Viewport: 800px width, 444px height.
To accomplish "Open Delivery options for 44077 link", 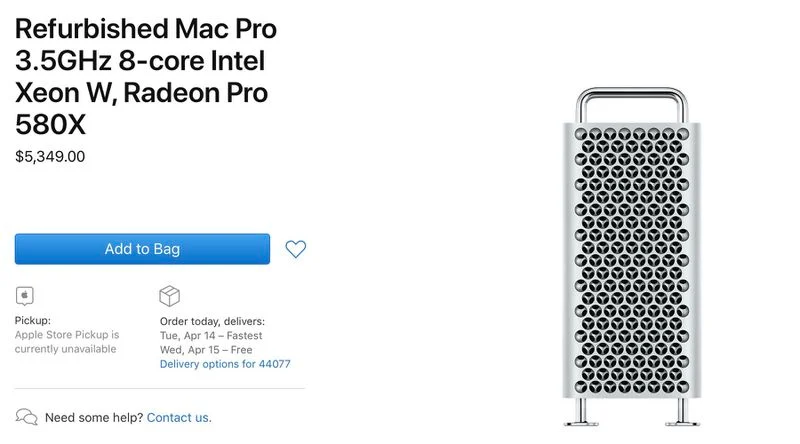I will click(x=225, y=364).
